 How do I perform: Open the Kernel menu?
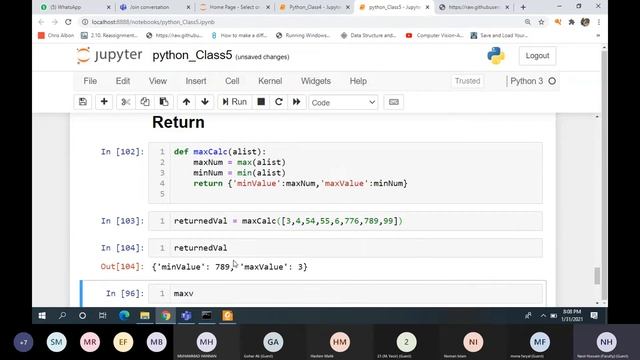pyautogui.click(x=270, y=81)
